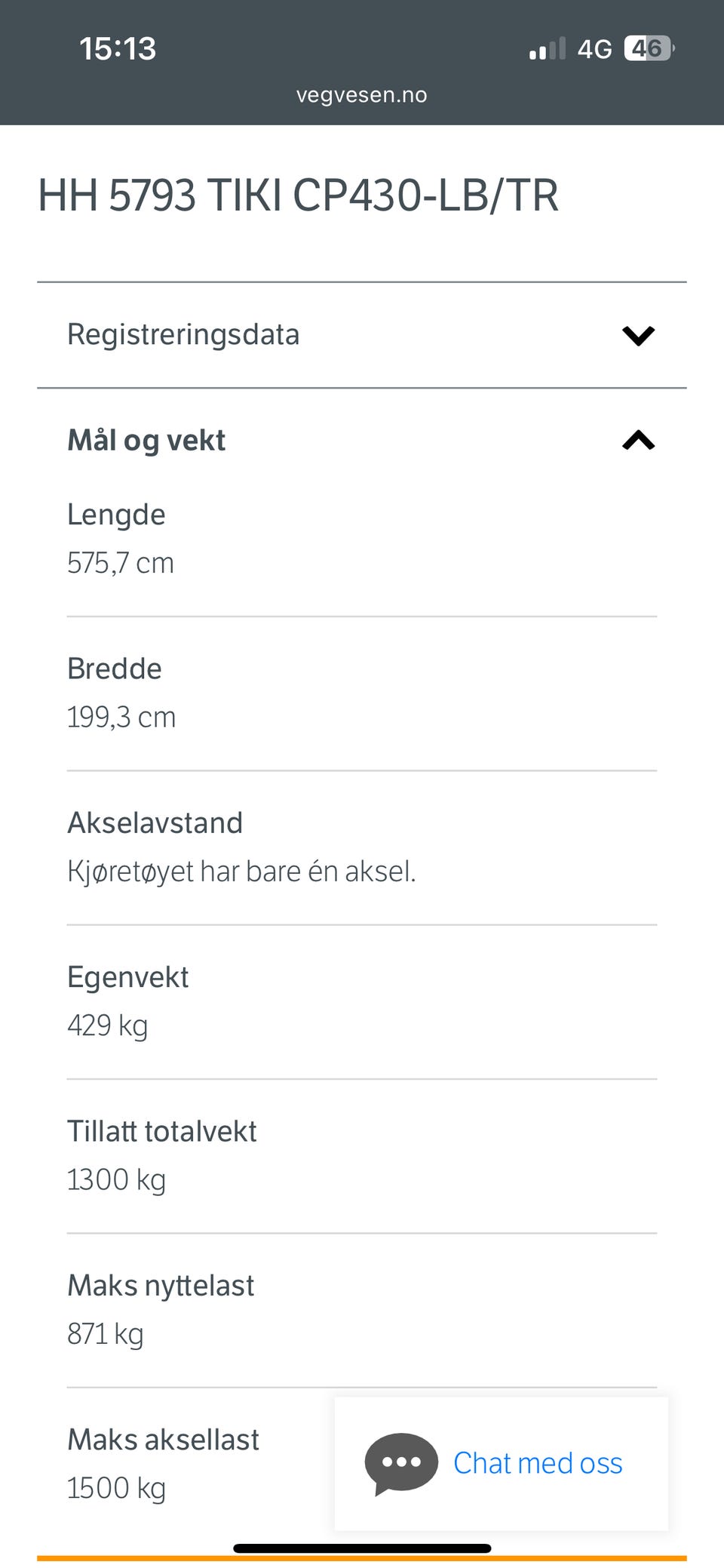Expand the Registreringsdata section chevron
724x1568 pixels.
(638, 335)
